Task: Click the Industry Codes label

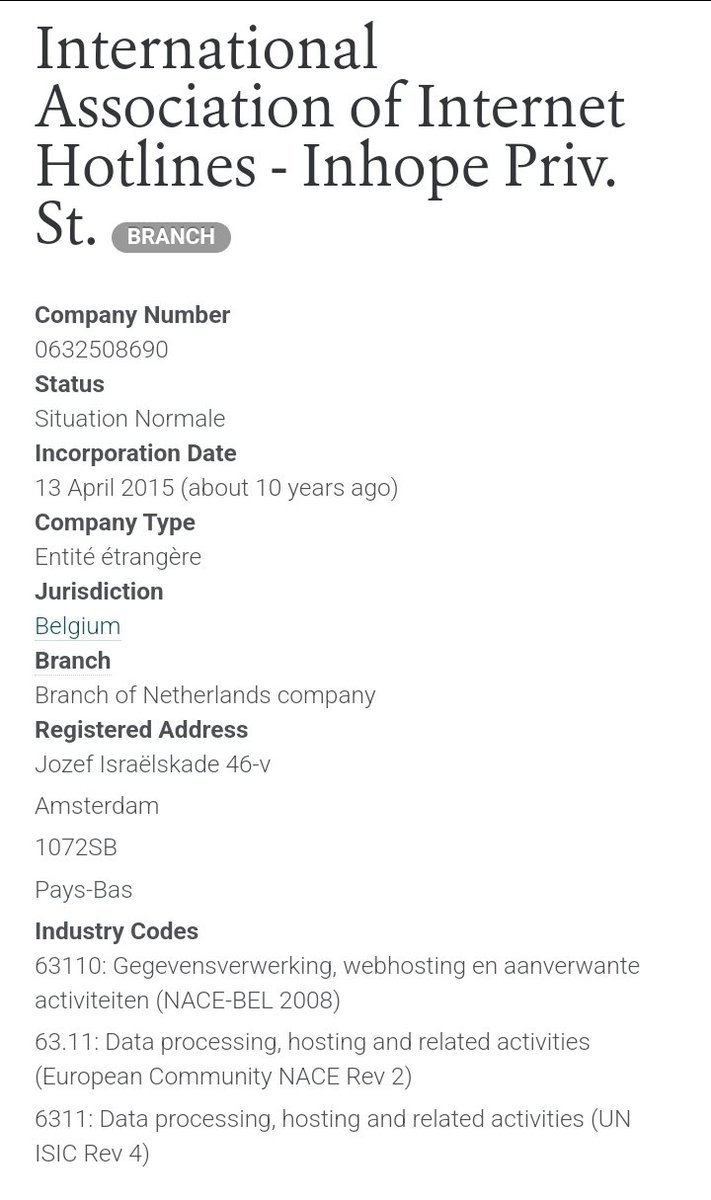Action: coord(116,931)
